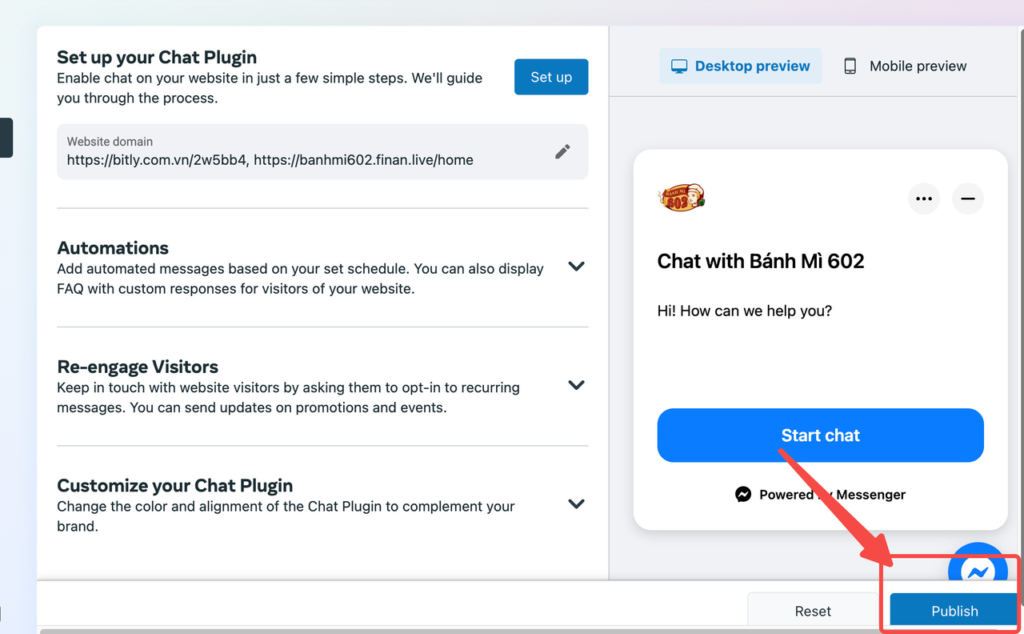Screen dimensions: 1024x634
Task: Open the three-dot chat options menu
Action: (923, 198)
